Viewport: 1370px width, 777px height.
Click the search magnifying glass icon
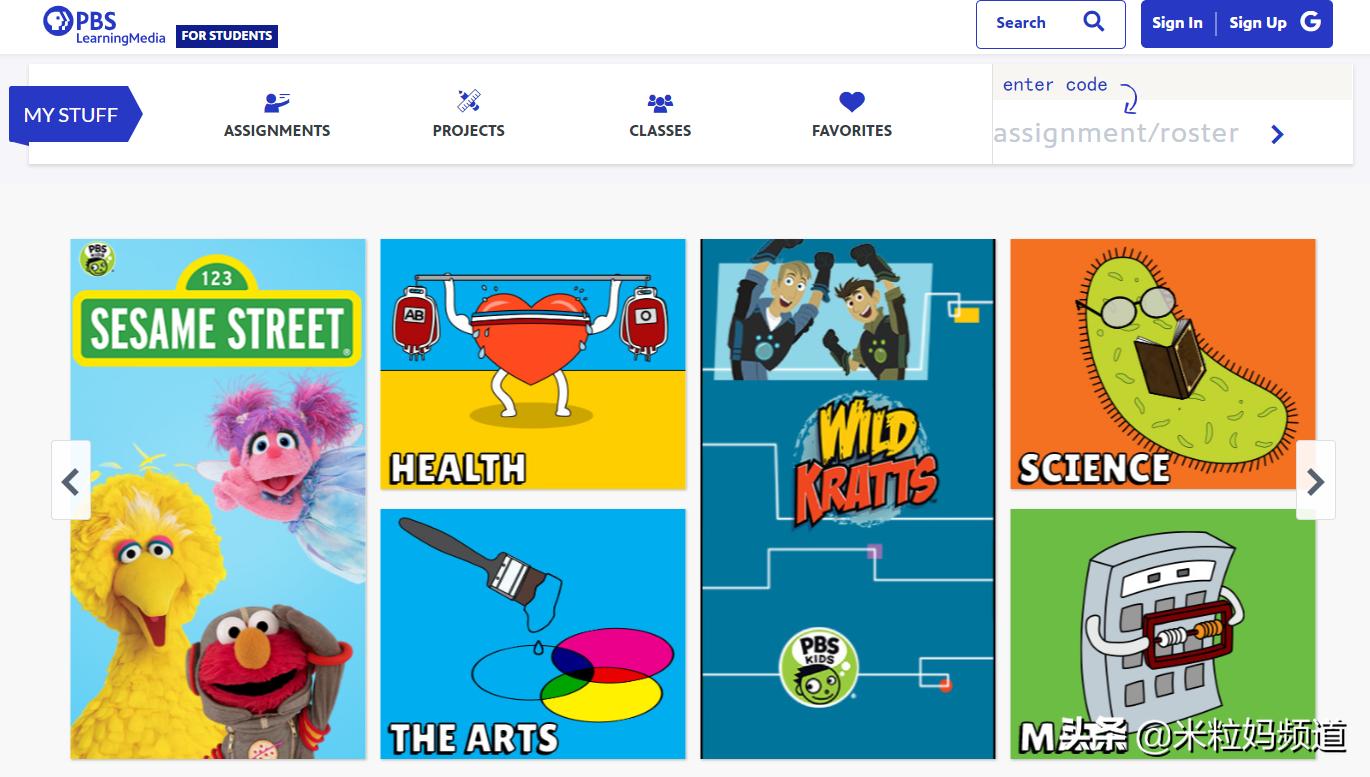click(x=1094, y=22)
